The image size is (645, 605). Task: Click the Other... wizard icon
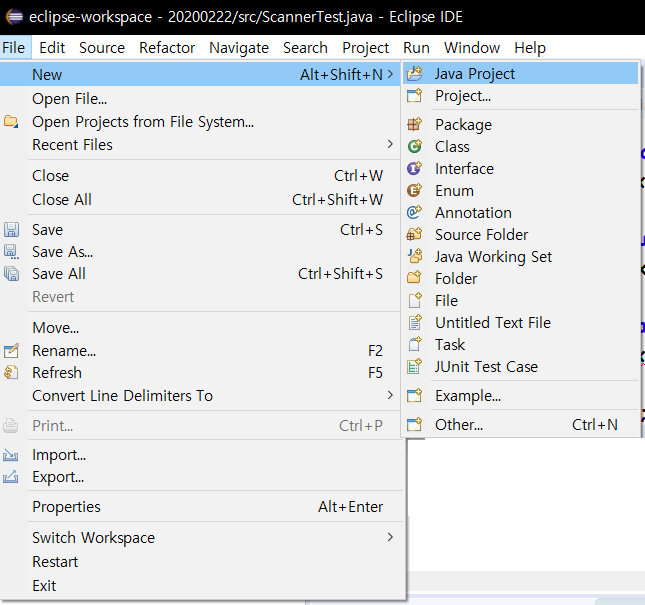[414, 424]
